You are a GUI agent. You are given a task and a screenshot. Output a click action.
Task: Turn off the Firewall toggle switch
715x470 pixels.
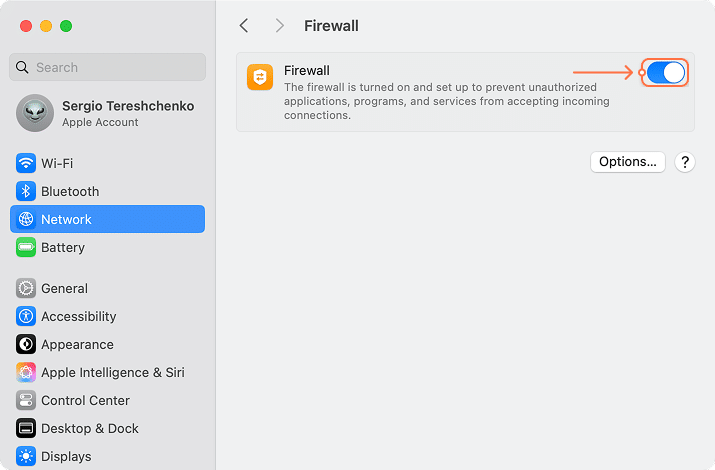[665, 72]
